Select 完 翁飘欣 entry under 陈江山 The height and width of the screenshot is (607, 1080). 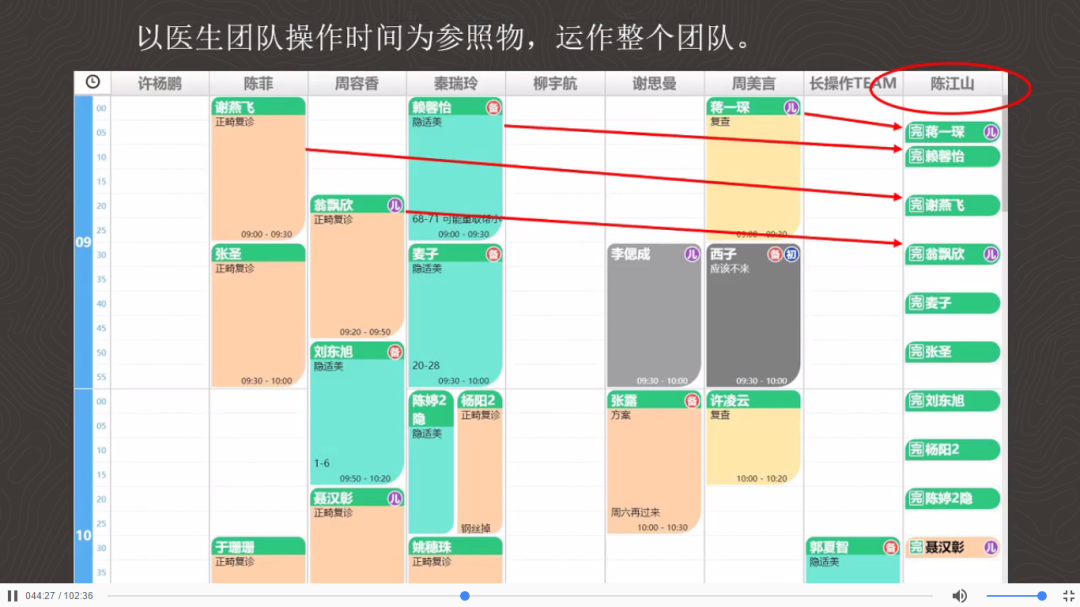[952, 254]
